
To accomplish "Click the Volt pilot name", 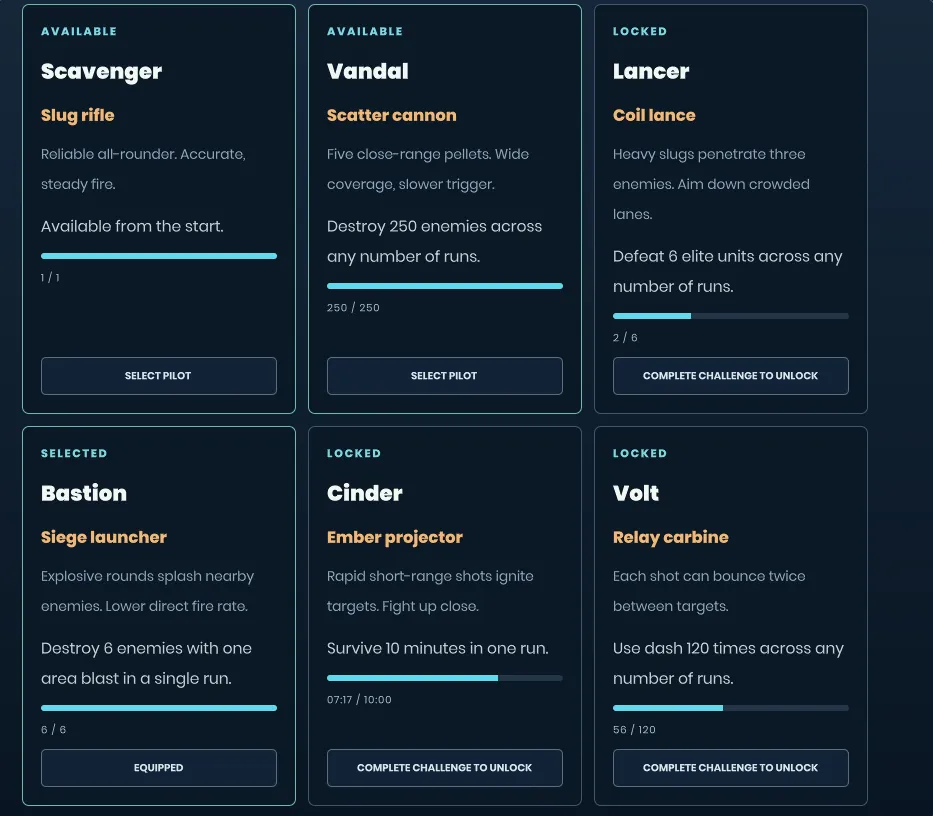I will [636, 493].
